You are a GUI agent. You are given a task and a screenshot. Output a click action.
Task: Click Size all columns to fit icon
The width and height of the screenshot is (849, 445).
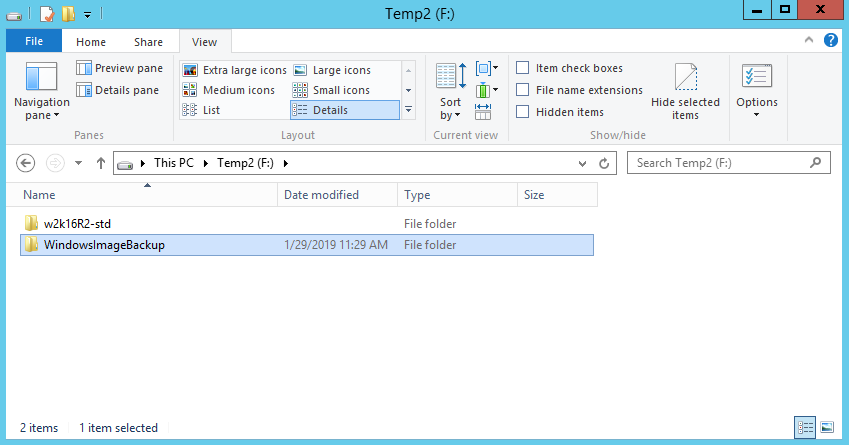(x=483, y=111)
